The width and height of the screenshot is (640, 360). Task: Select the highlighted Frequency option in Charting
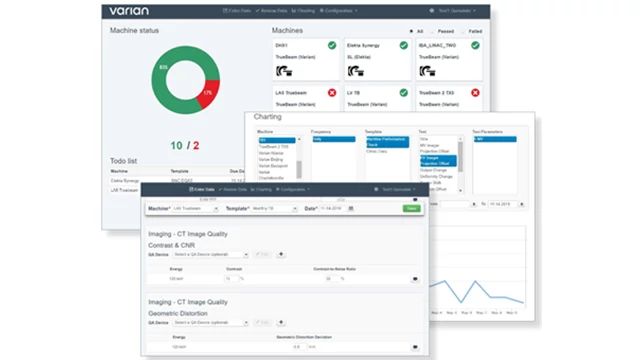[x=334, y=139]
